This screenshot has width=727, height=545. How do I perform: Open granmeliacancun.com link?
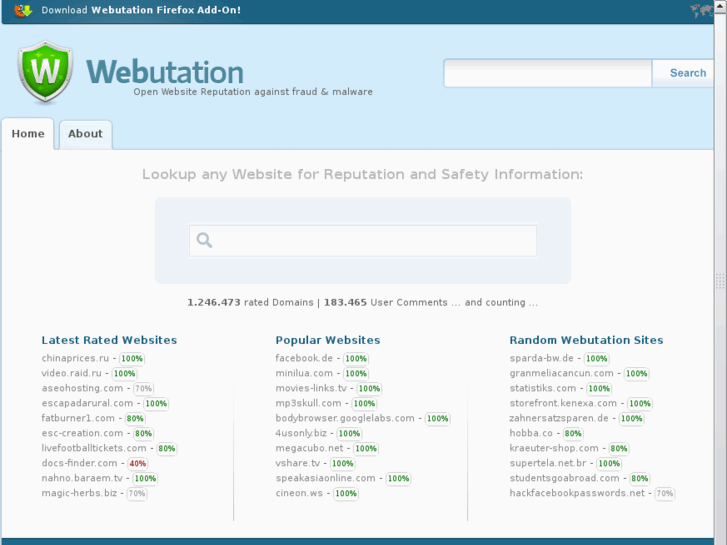click(561, 373)
